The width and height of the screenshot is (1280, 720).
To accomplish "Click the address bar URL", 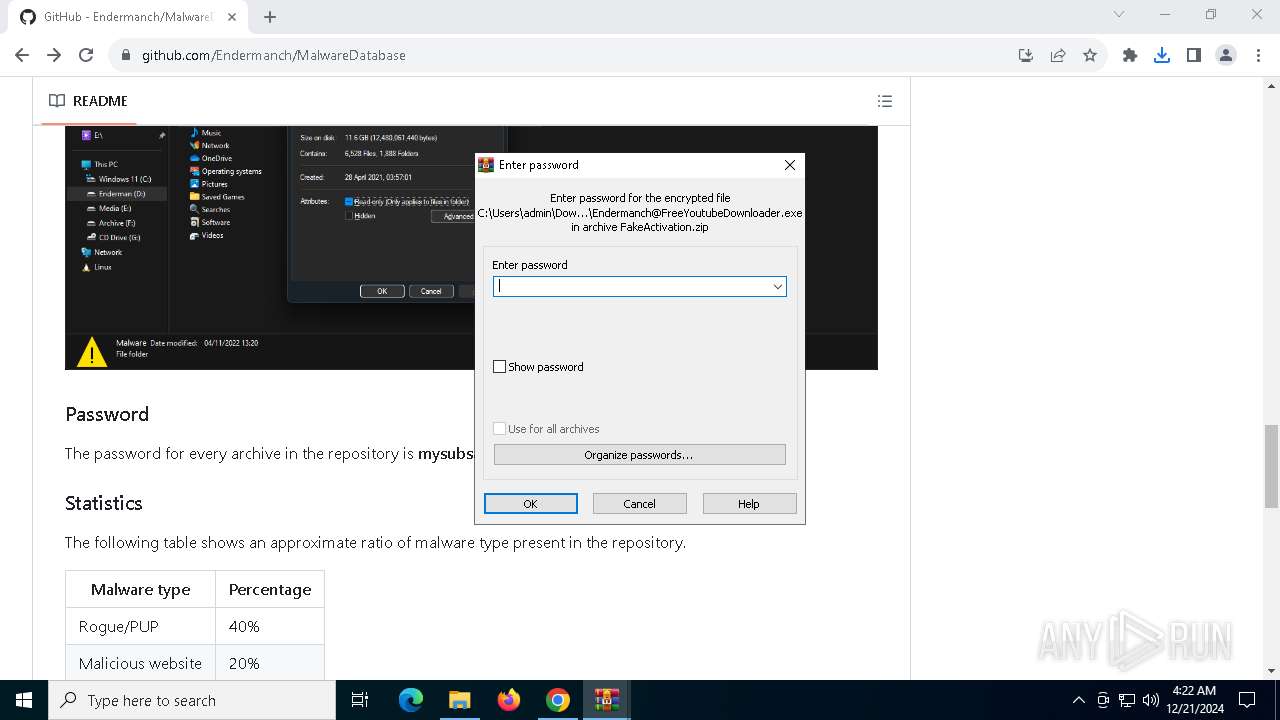I will tap(274, 55).
